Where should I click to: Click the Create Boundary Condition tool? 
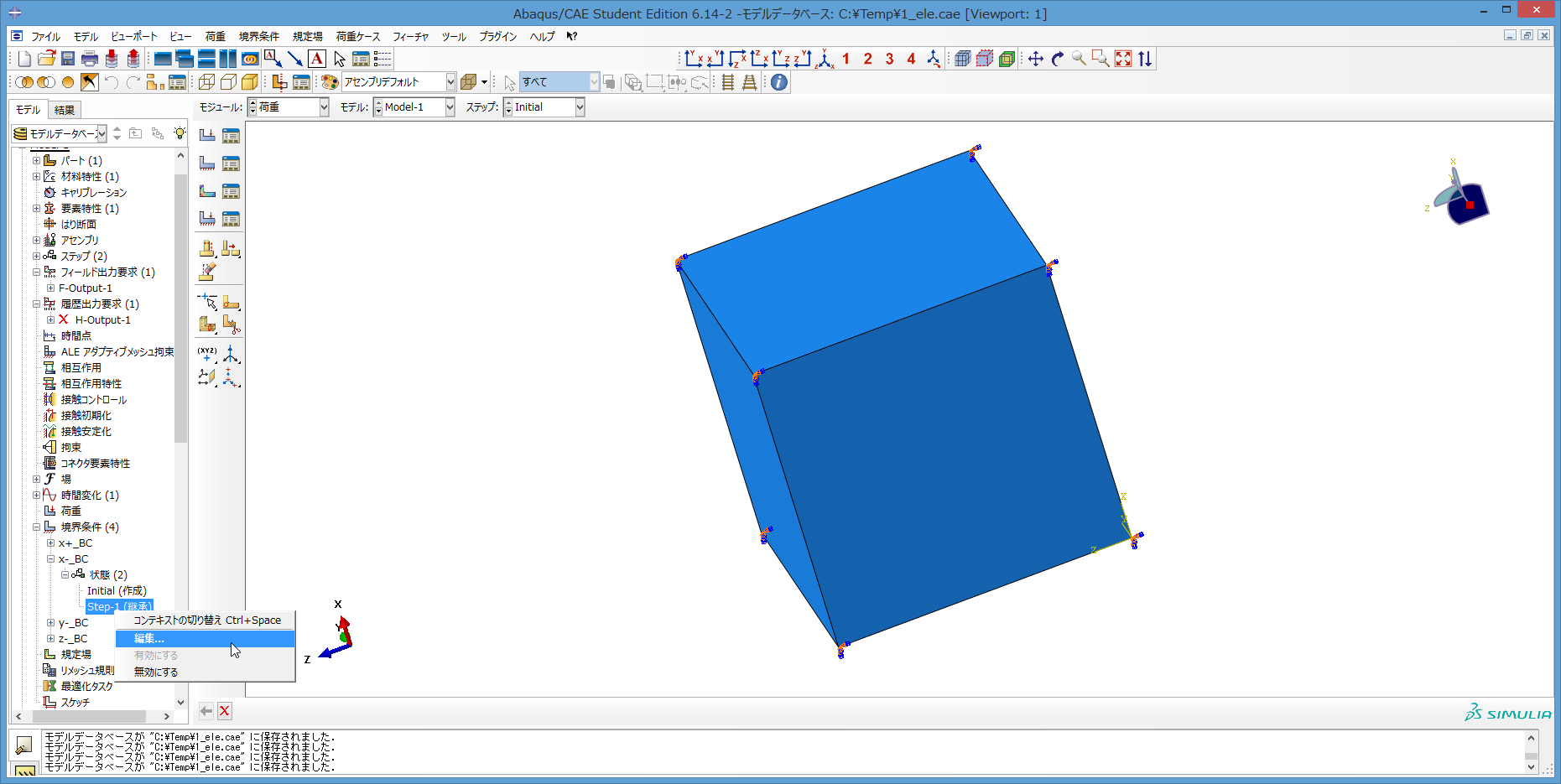[207, 163]
